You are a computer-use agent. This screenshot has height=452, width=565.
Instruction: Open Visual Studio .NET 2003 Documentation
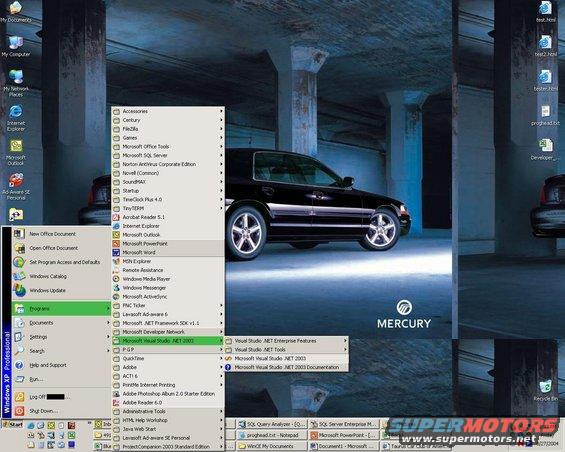click(287, 367)
